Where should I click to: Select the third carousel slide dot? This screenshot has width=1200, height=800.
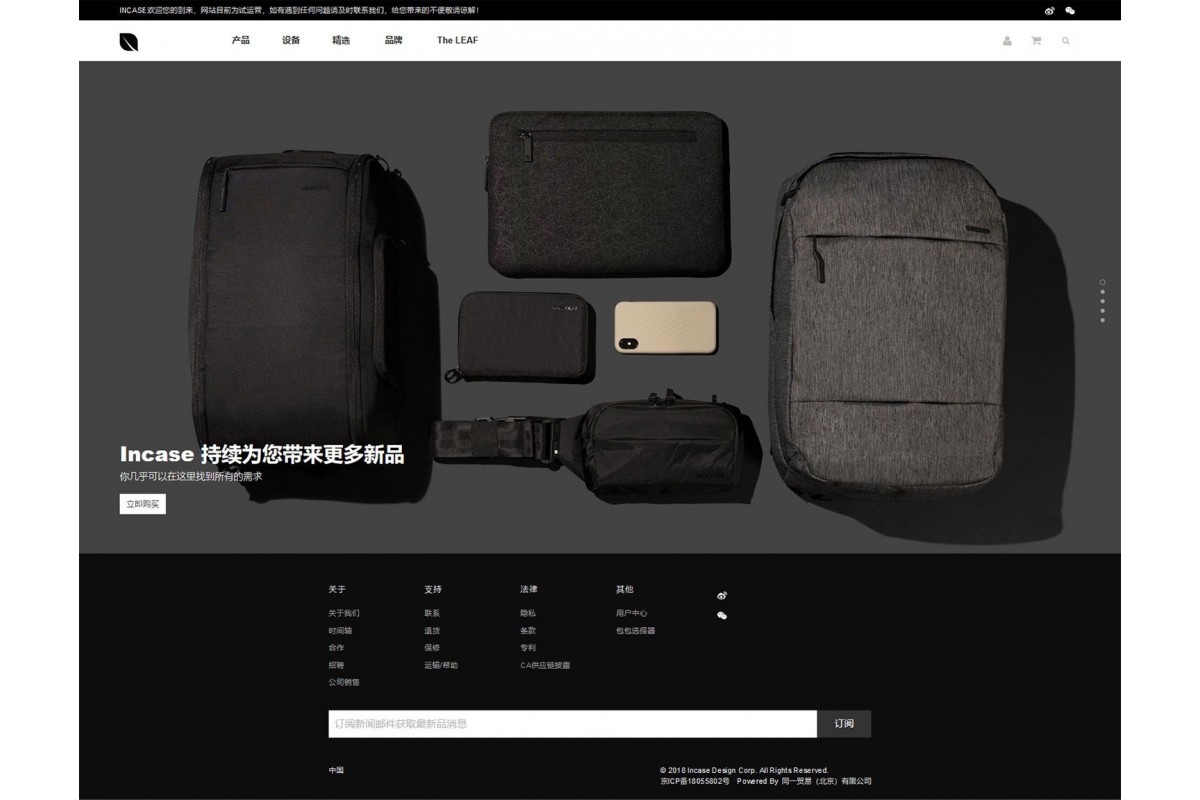pos(1102,301)
